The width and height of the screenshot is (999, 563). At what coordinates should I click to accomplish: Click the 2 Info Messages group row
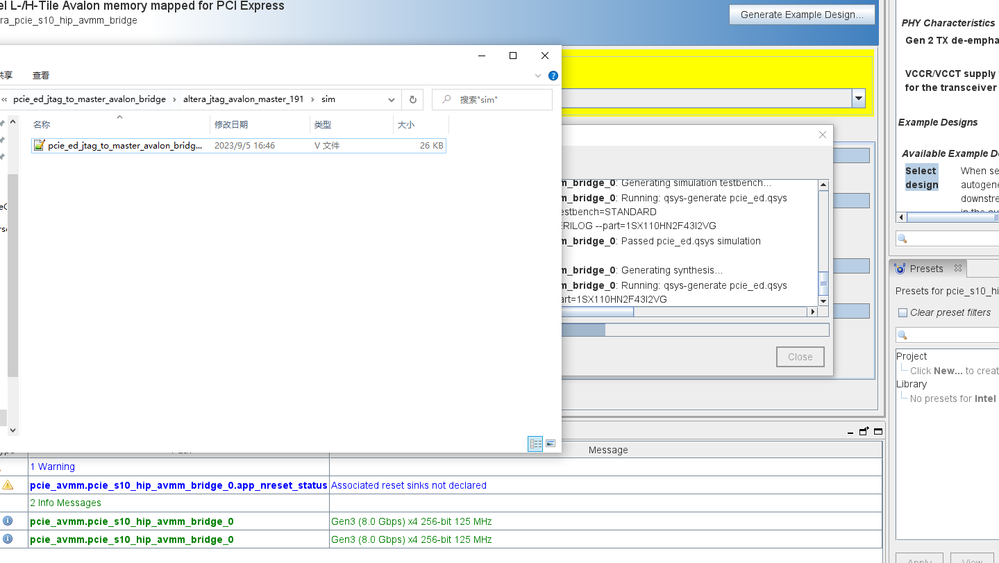pos(66,503)
